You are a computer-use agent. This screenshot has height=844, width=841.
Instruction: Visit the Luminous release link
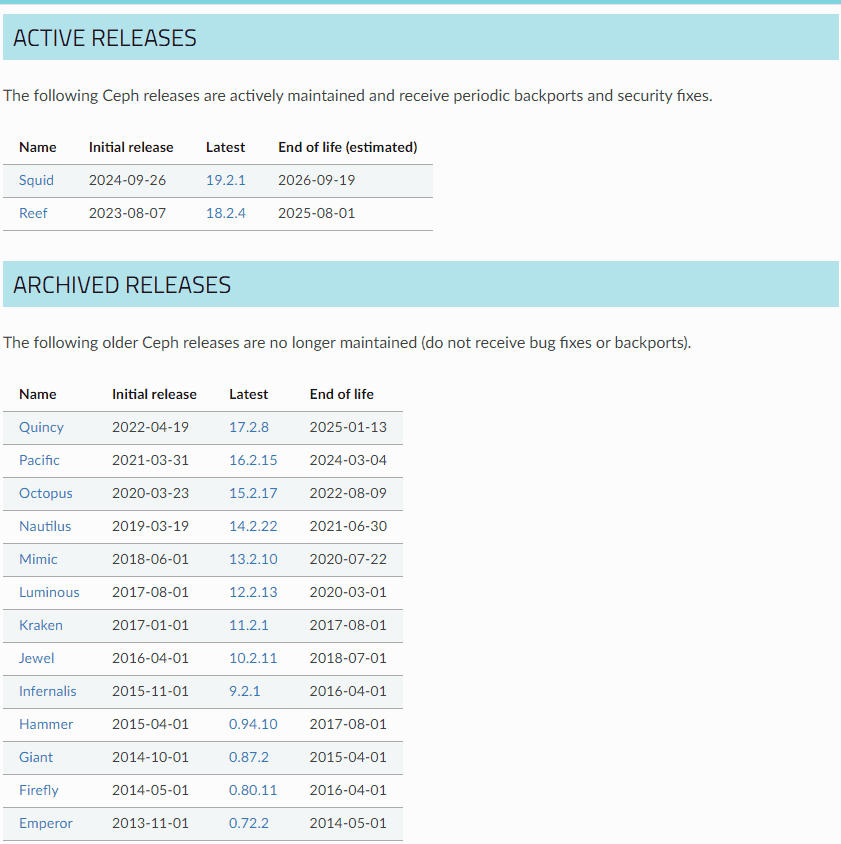tap(49, 592)
